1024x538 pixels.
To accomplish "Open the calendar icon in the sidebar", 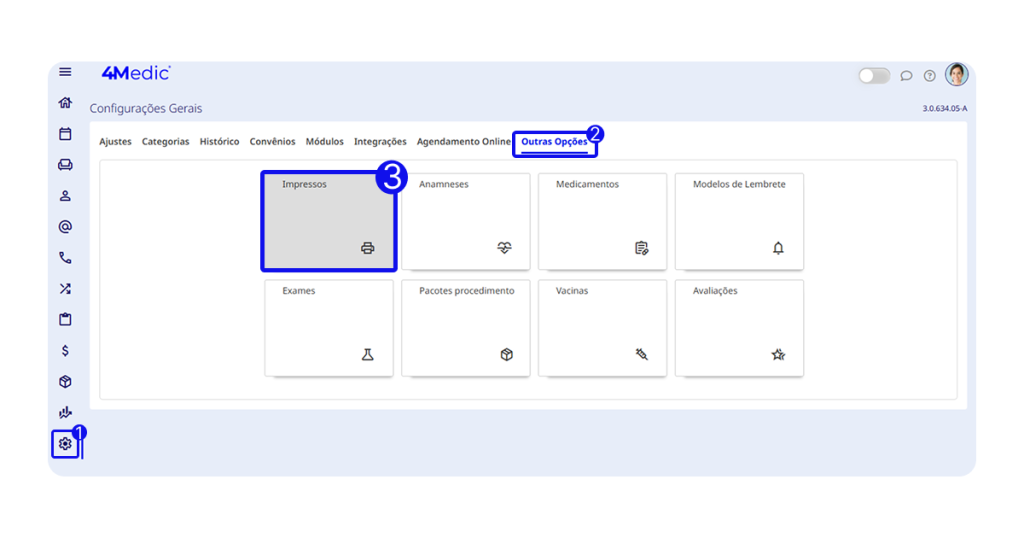I will point(65,134).
